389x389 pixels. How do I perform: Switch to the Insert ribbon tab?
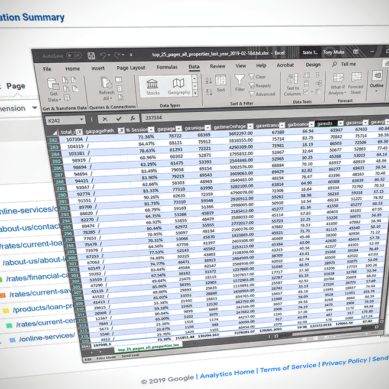point(98,68)
